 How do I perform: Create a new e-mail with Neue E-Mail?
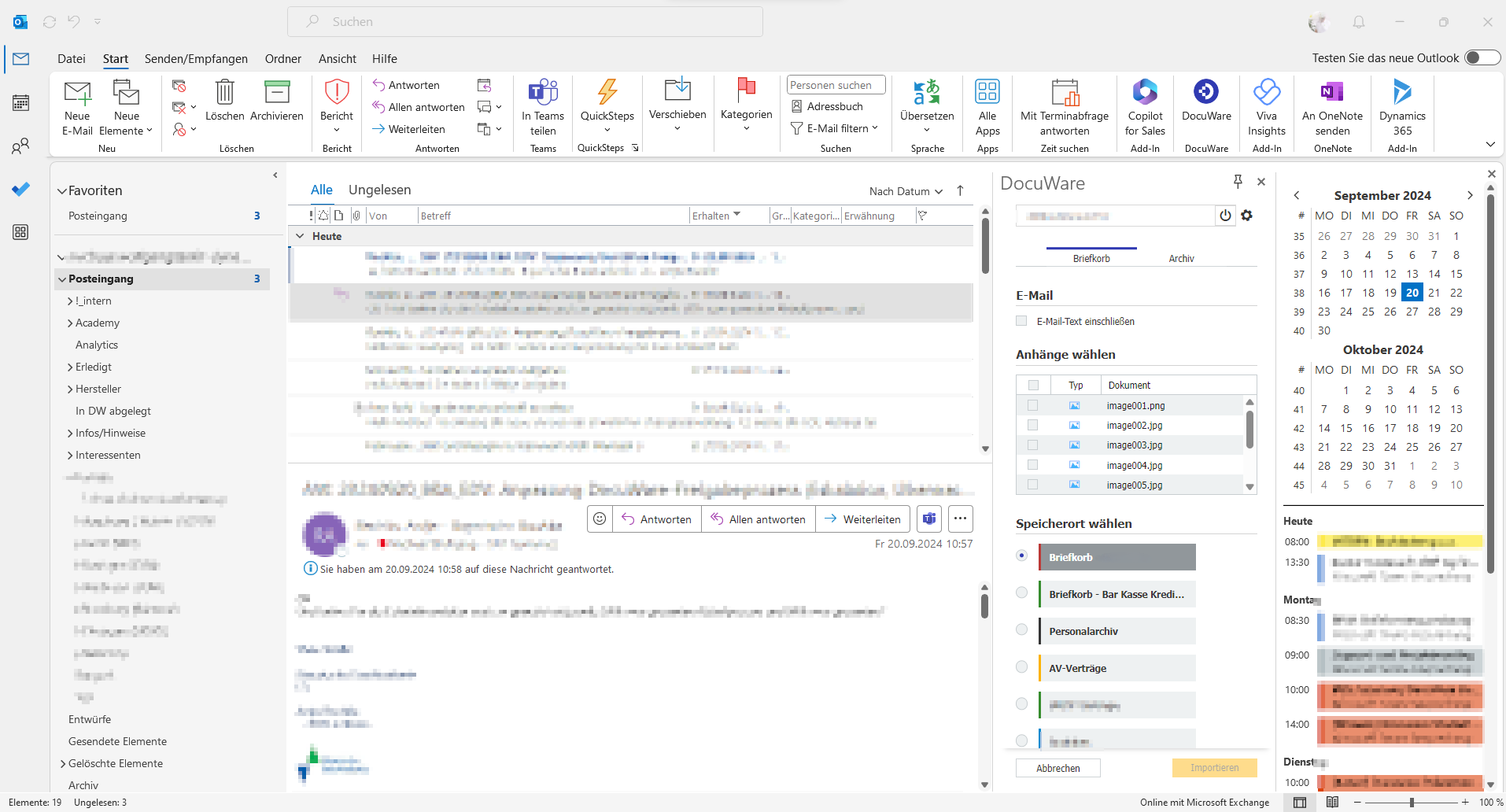[77, 108]
